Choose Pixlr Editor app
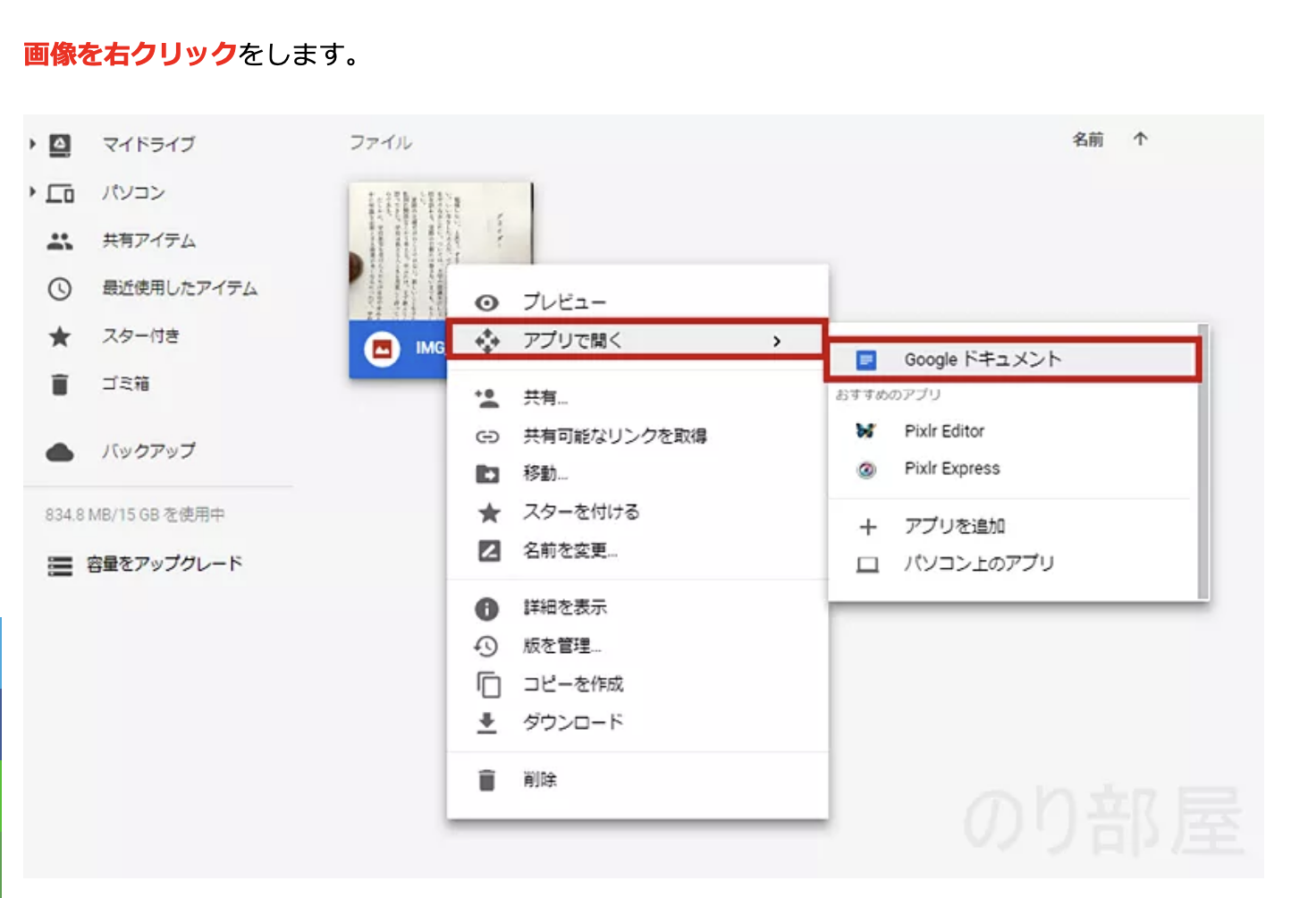This screenshot has width=1316, height=898. (1012, 431)
